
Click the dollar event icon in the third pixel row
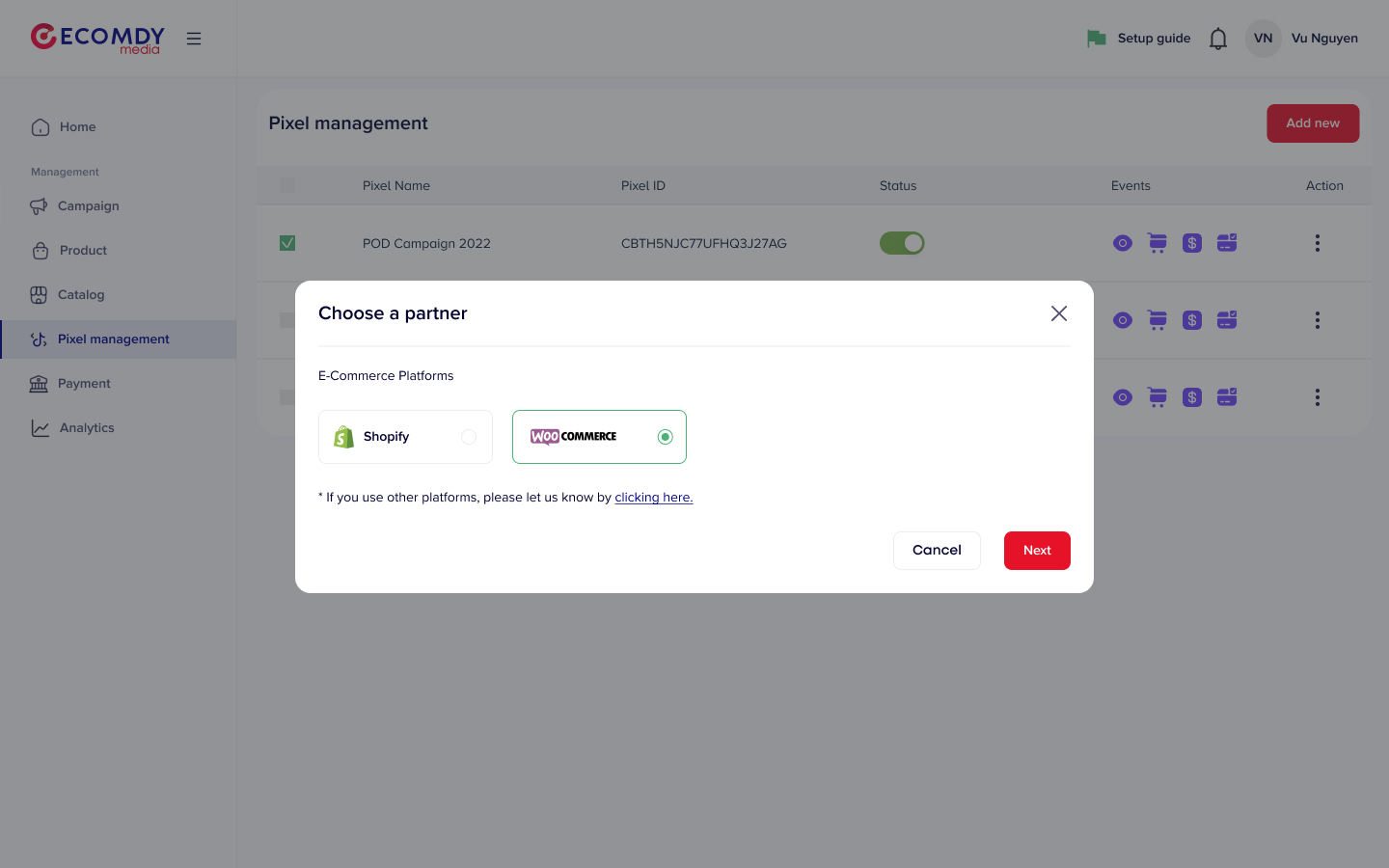(1192, 397)
